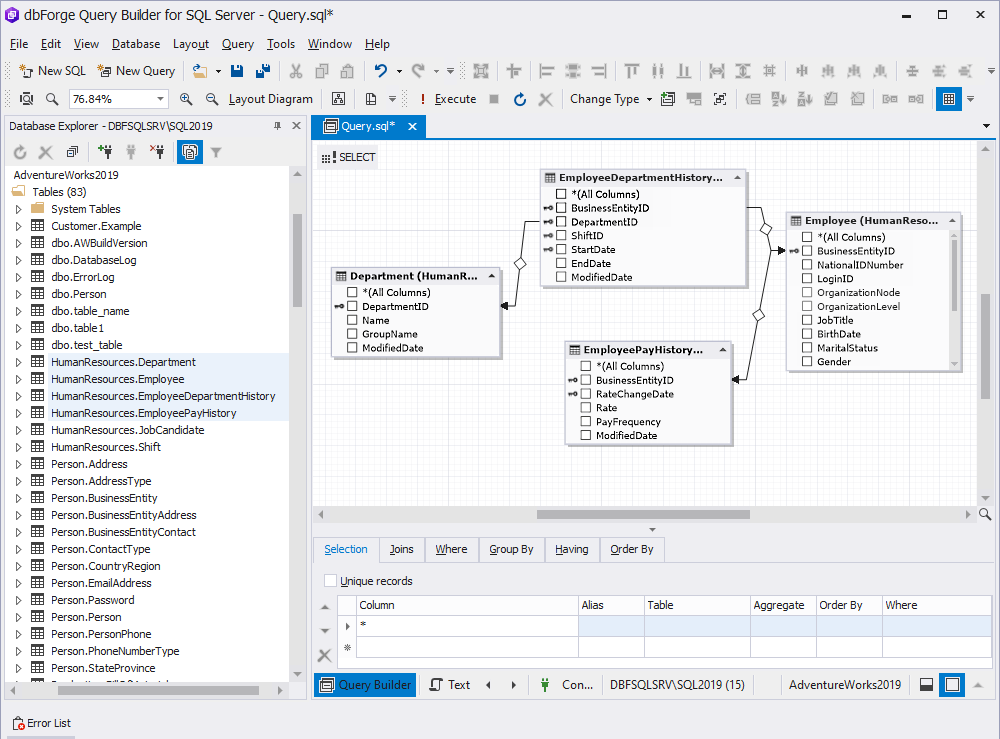This screenshot has width=1000, height=739.
Task: Click the Save icon in toolbar
Action: [237, 71]
